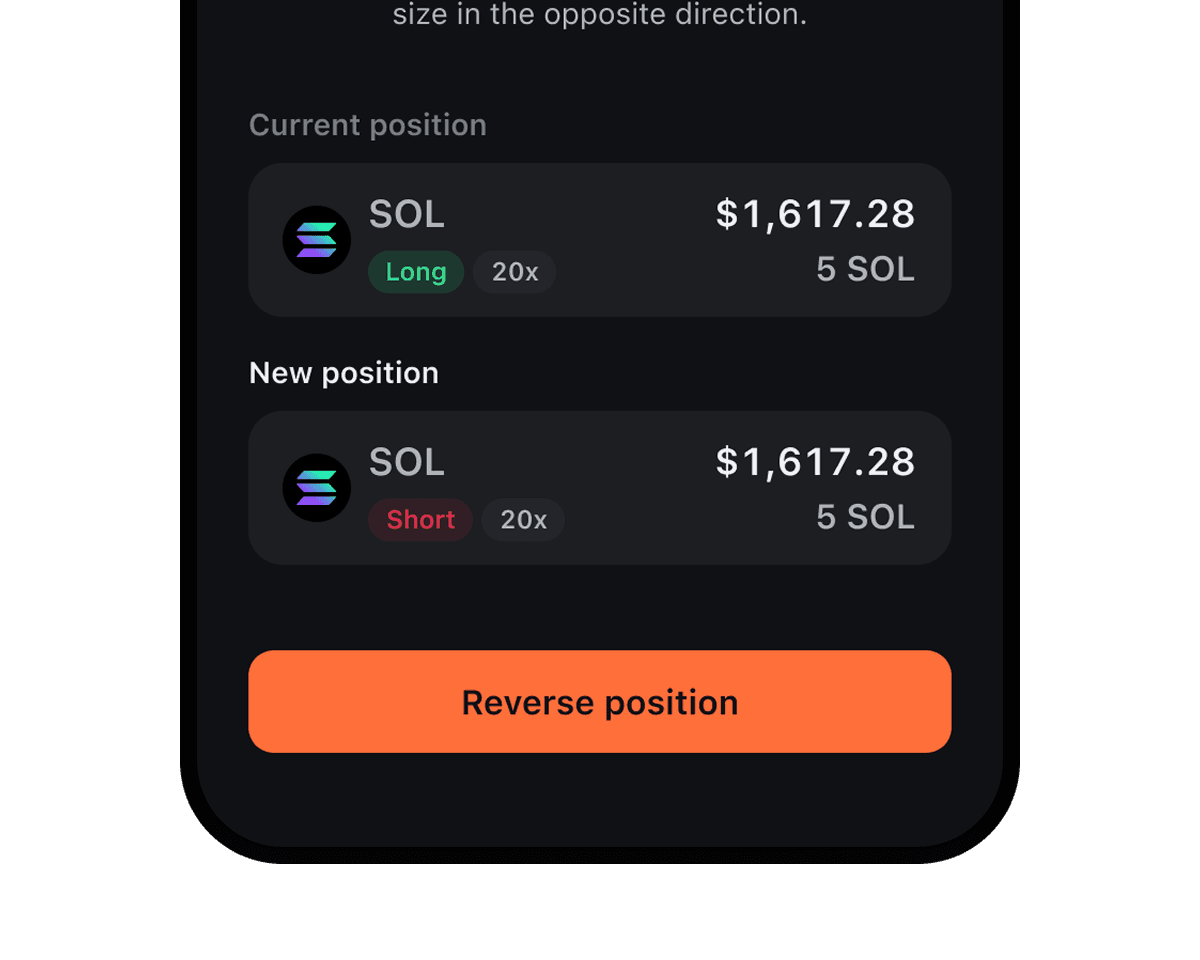Viewport: 1200px width, 960px height.
Task: Click the Current position heading
Action: (x=368, y=125)
